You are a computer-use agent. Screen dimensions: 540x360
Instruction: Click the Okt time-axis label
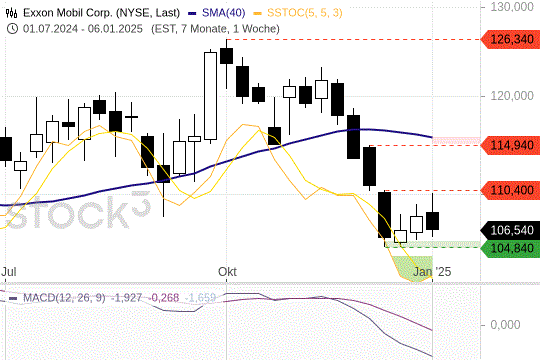point(227,271)
